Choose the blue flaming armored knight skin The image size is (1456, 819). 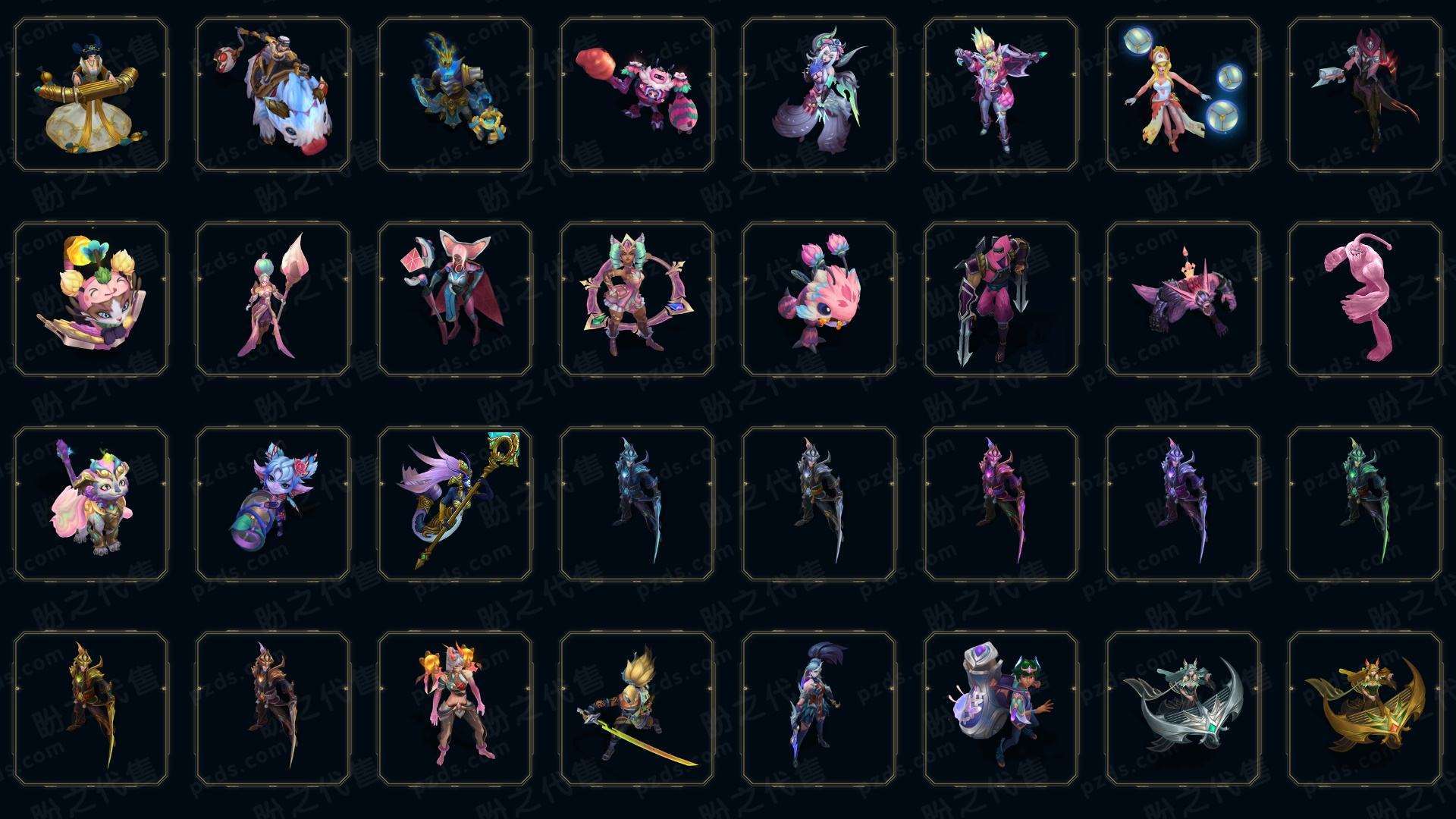(455, 94)
